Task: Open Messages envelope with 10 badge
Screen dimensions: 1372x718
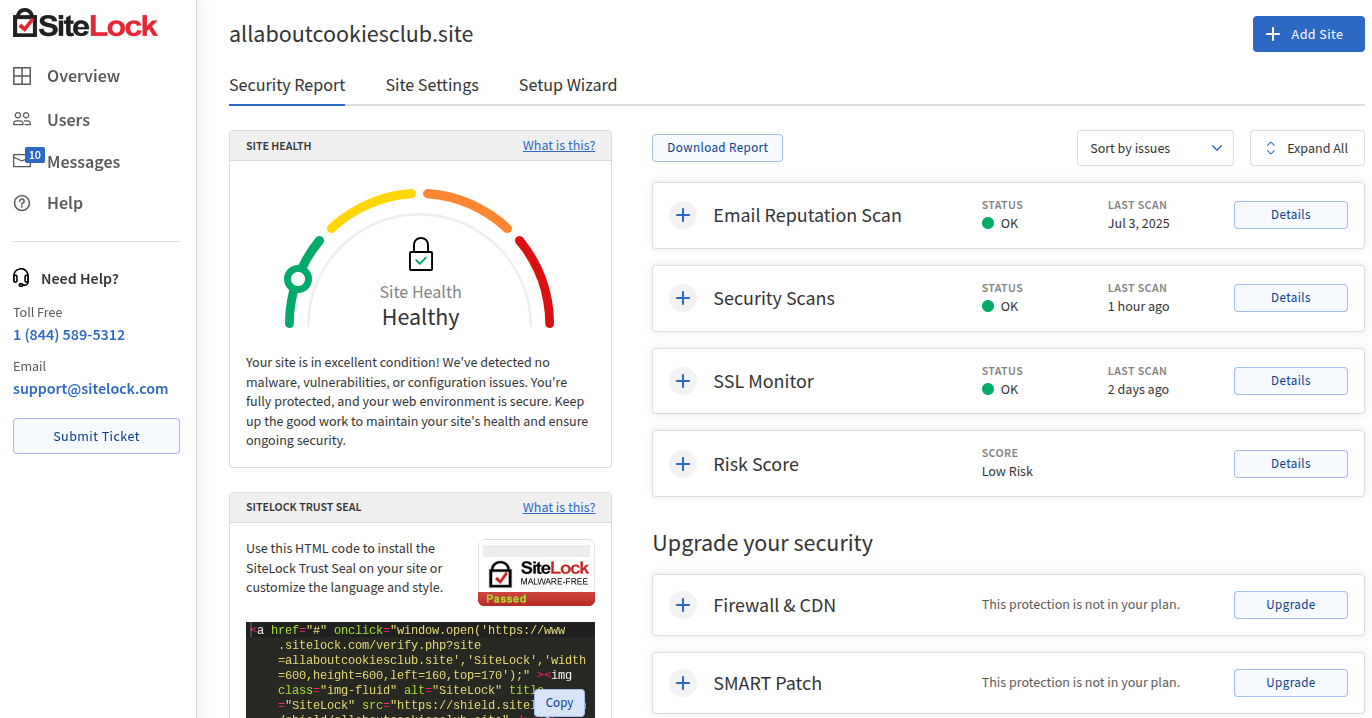Action: point(23,161)
